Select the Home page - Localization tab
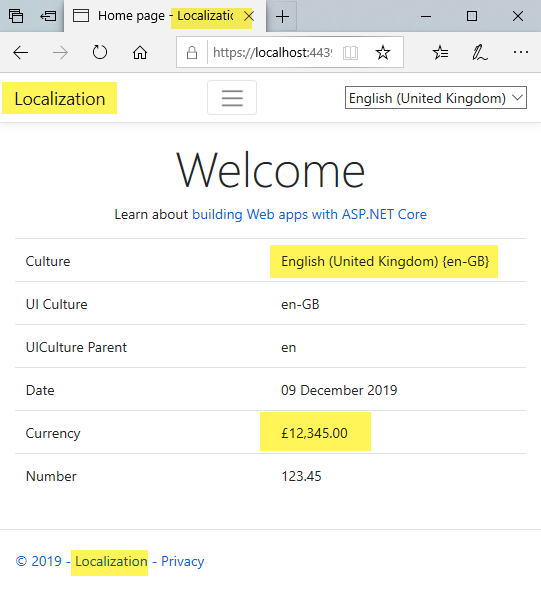This screenshot has width=541, height=590. pyautogui.click(x=166, y=16)
